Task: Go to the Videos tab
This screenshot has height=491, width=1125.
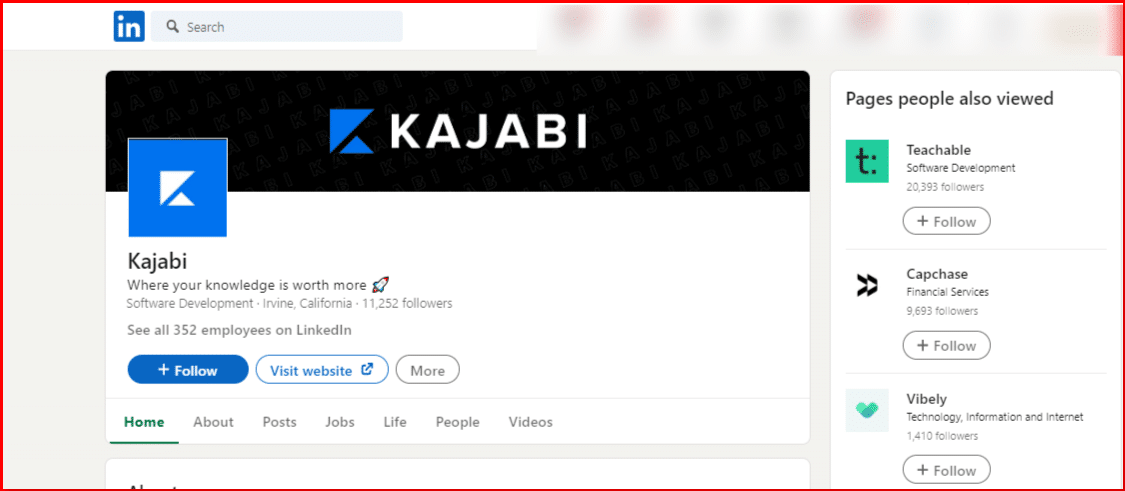Action: (531, 422)
